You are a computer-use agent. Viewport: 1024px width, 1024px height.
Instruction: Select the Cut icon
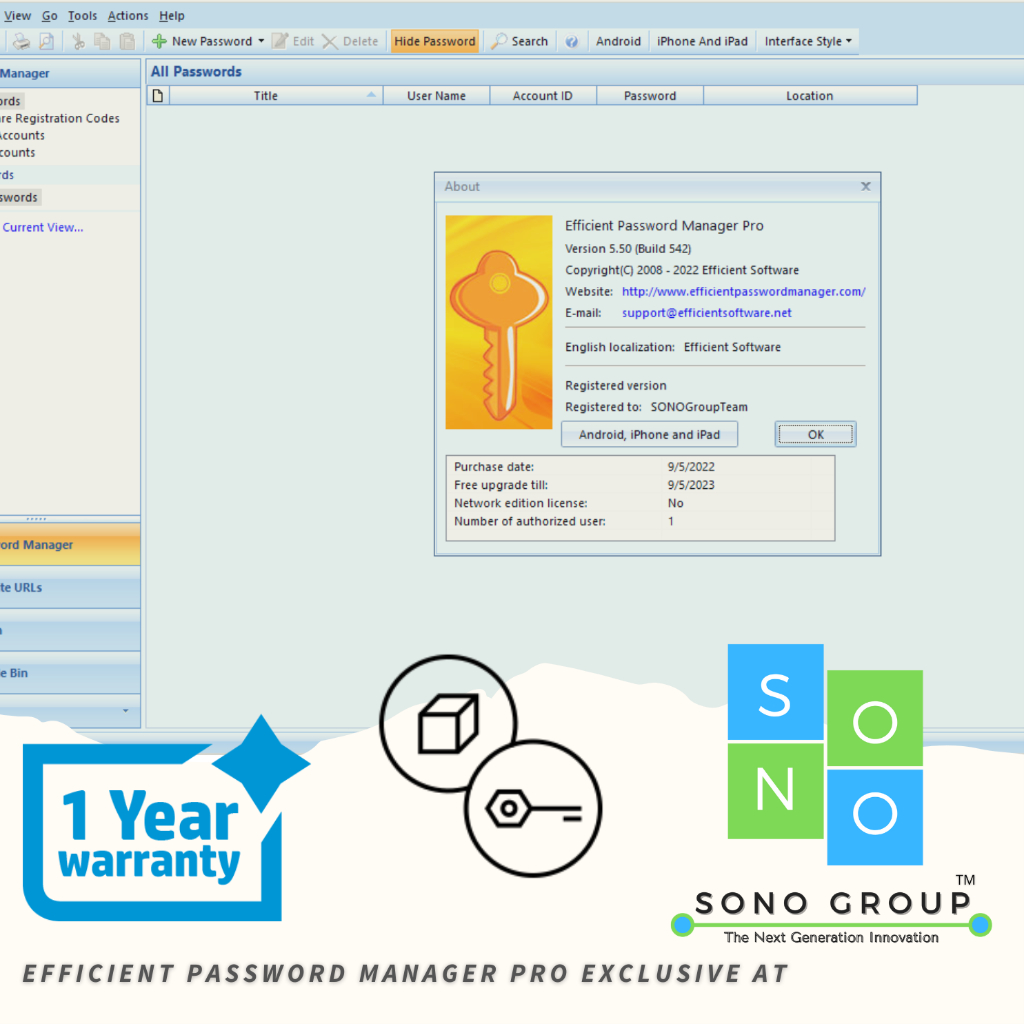pos(77,41)
